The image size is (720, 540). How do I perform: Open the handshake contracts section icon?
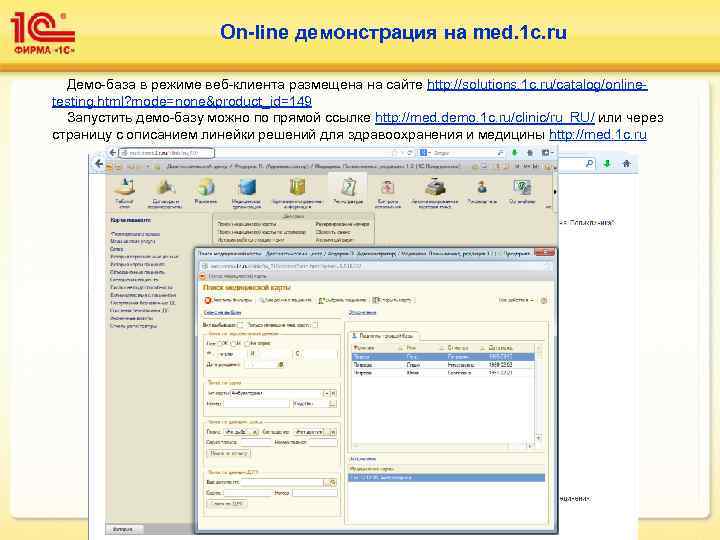pos(165,187)
